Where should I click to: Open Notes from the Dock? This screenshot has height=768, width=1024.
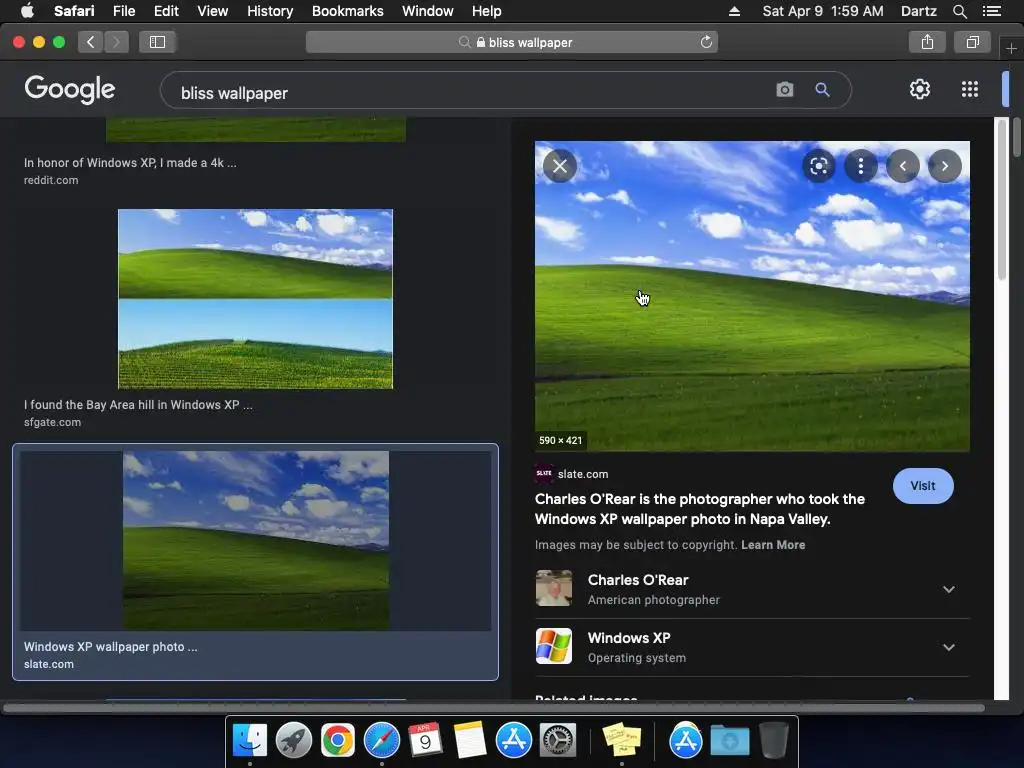click(470, 740)
